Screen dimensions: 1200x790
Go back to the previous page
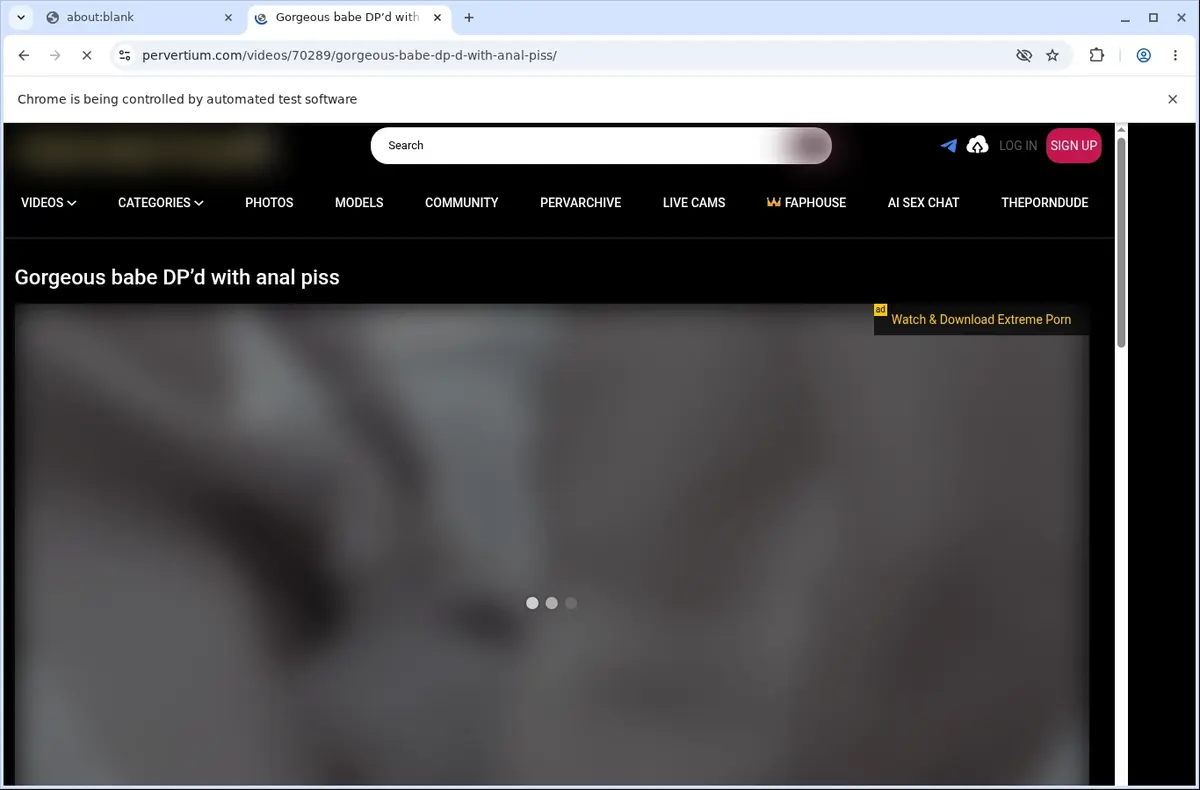24,56
